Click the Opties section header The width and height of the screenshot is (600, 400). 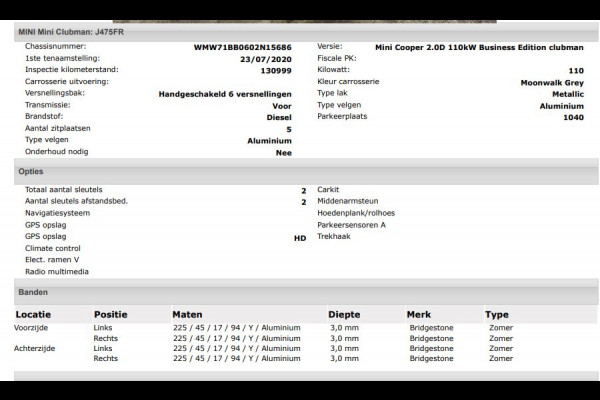click(31, 171)
